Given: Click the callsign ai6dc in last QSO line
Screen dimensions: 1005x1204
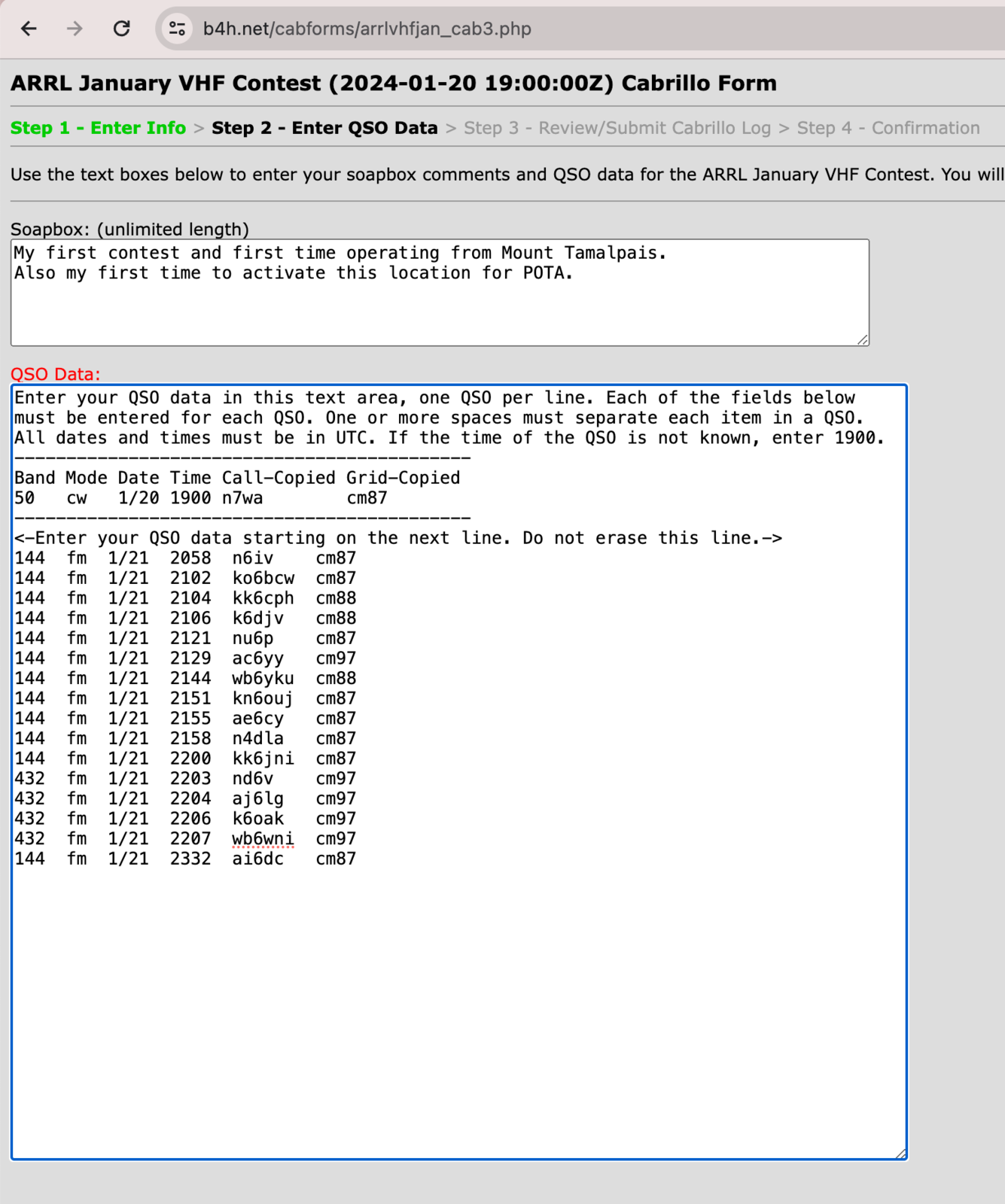Looking at the screenshot, I should coord(258,859).
